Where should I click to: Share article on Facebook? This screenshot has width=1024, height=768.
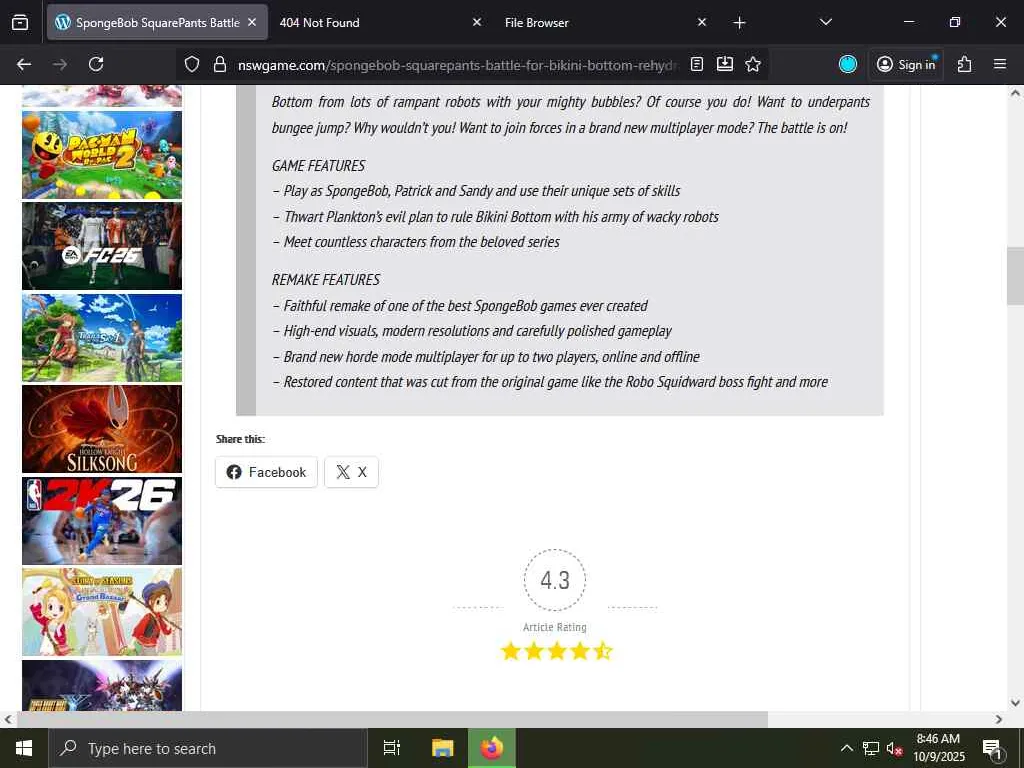pyautogui.click(x=266, y=472)
